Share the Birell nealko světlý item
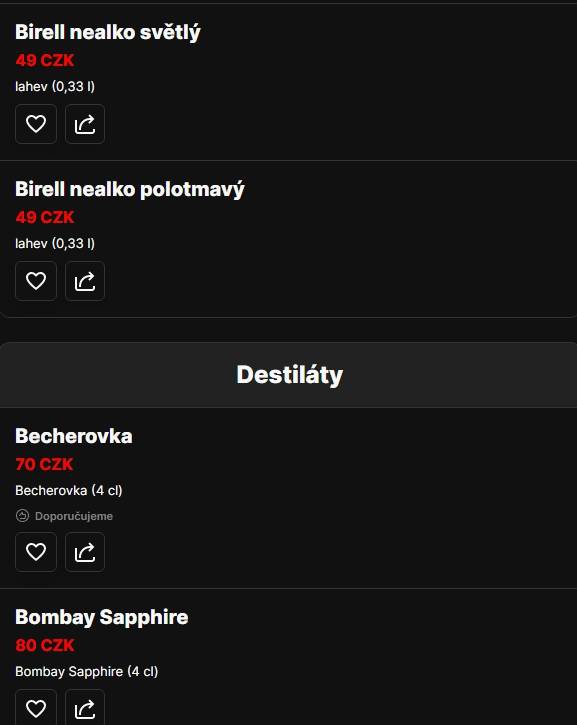Viewport: 577px width, 725px height. pos(85,124)
